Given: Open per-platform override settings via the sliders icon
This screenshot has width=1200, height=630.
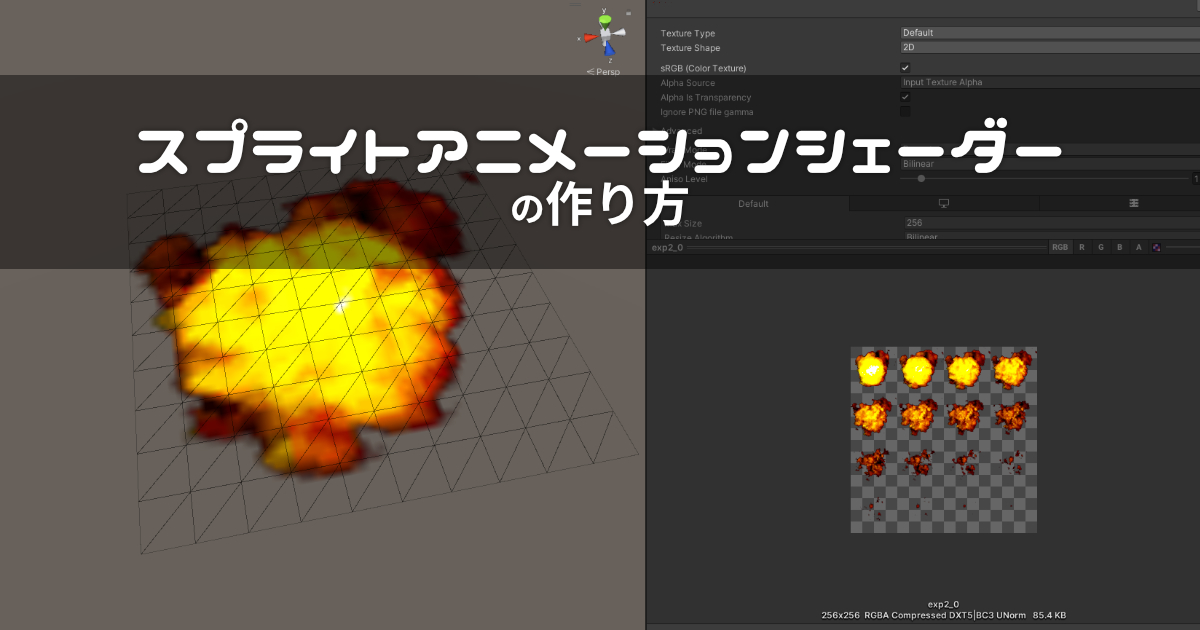Looking at the screenshot, I should [x=1132, y=202].
